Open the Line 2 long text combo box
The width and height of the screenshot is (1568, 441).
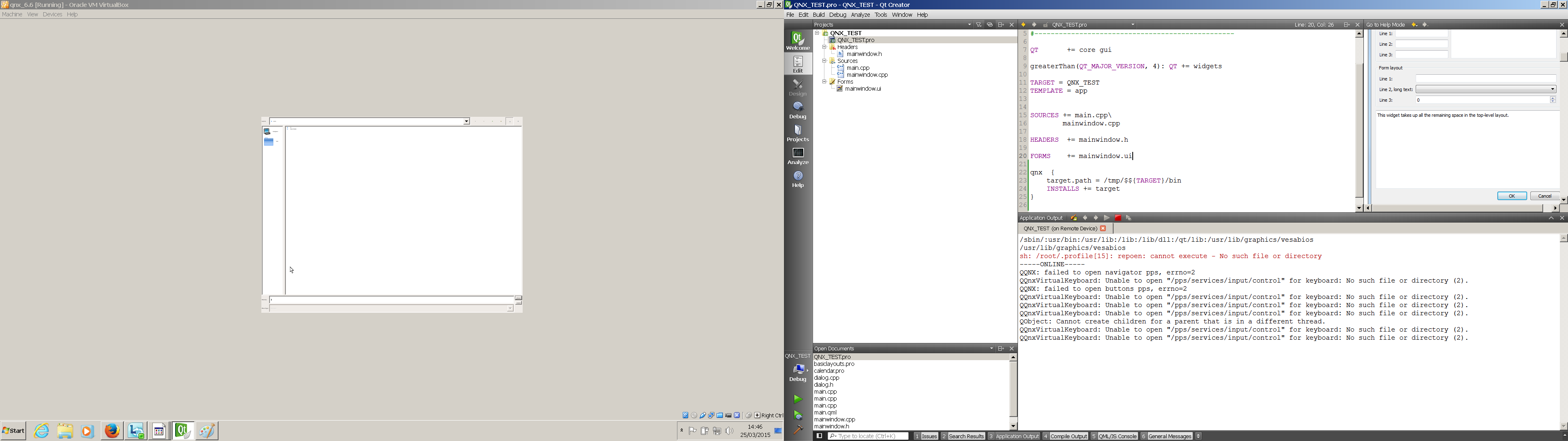(x=1485, y=89)
